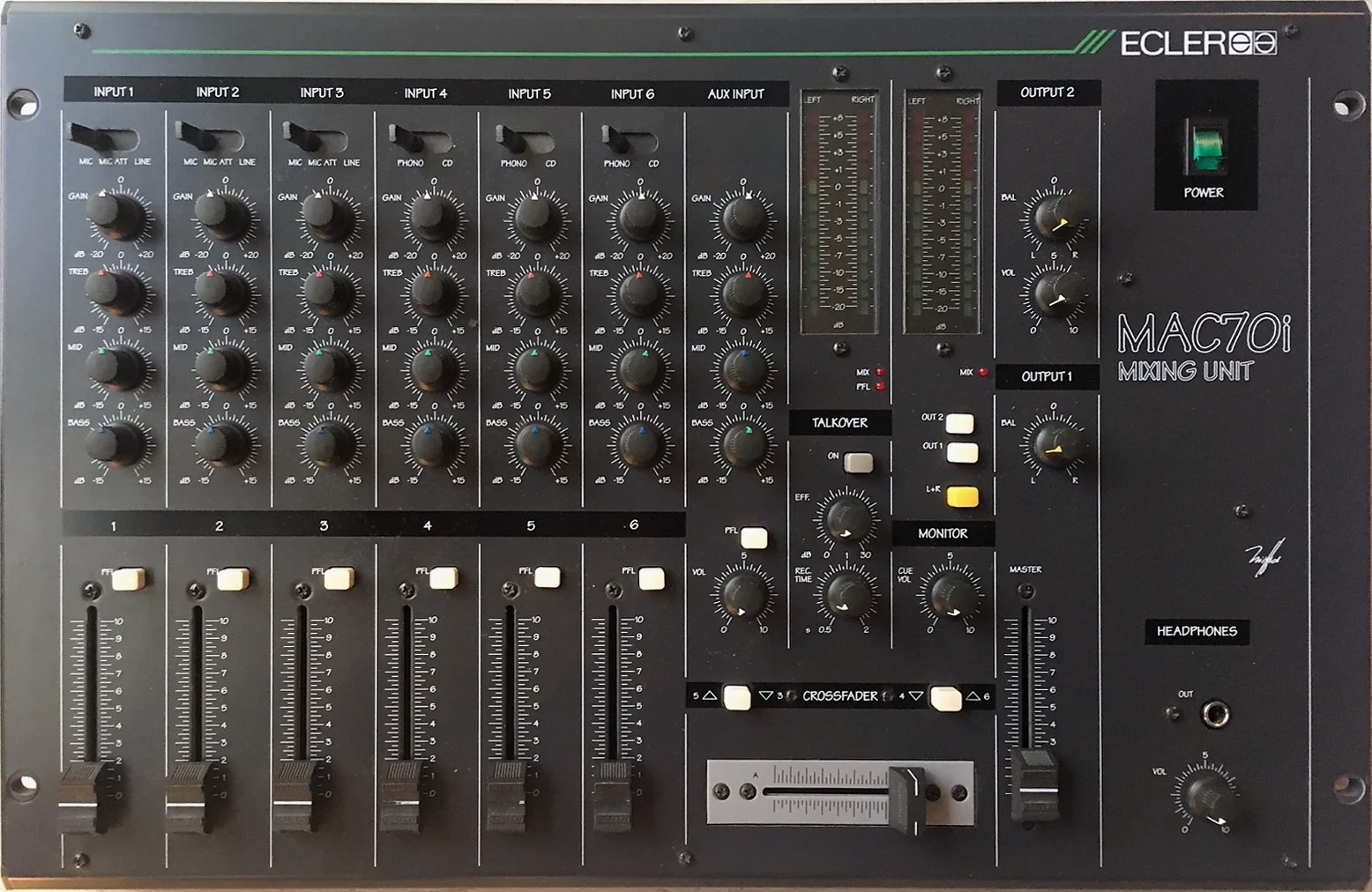Click the OUTPUT 1 BAL knob
This screenshot has width=1372, height=892.
point(1055,444)
